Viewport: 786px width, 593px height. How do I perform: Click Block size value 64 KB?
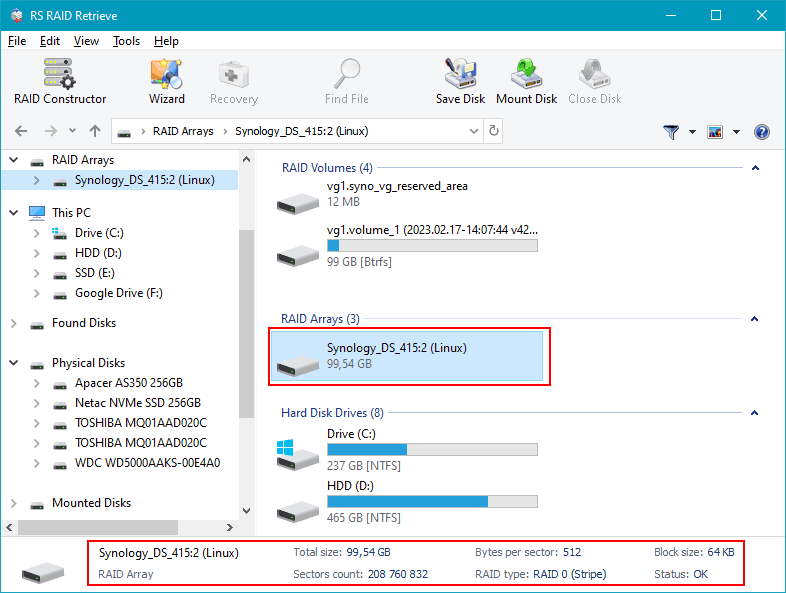click(721, 552)
